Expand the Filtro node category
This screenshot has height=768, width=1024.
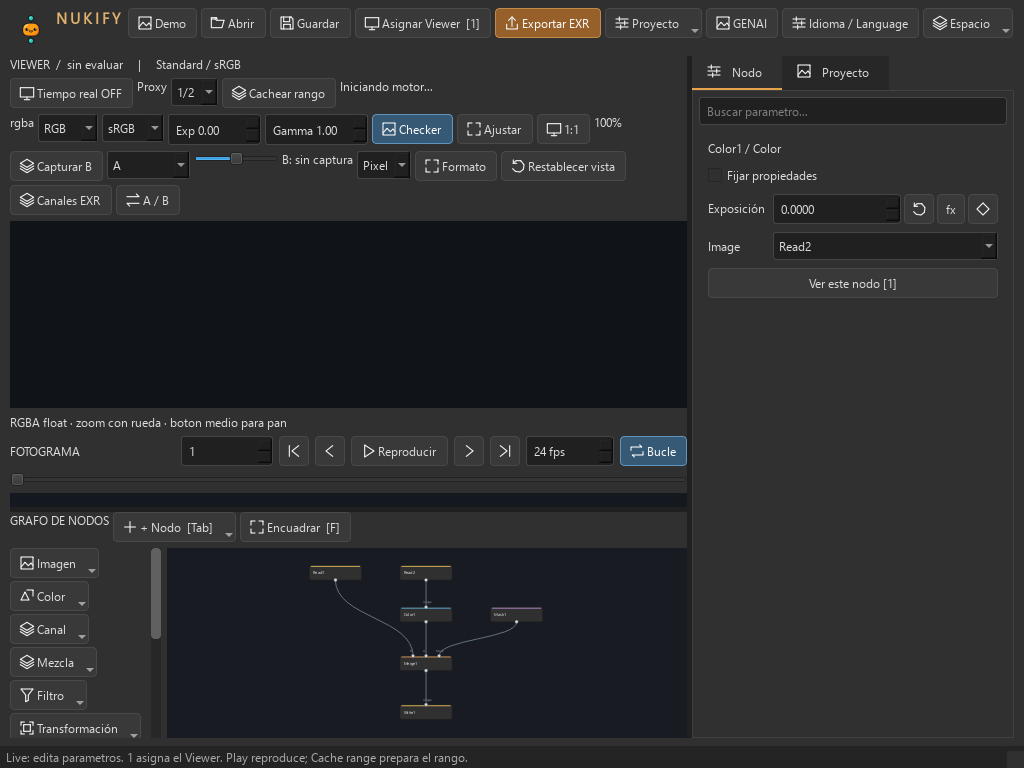(48, 696)
